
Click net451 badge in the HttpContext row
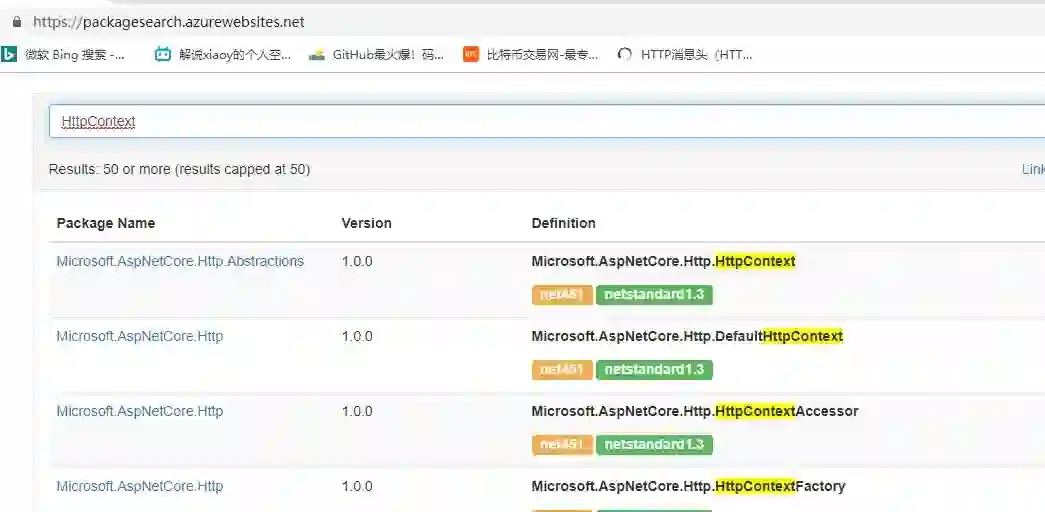click(562, 295)
